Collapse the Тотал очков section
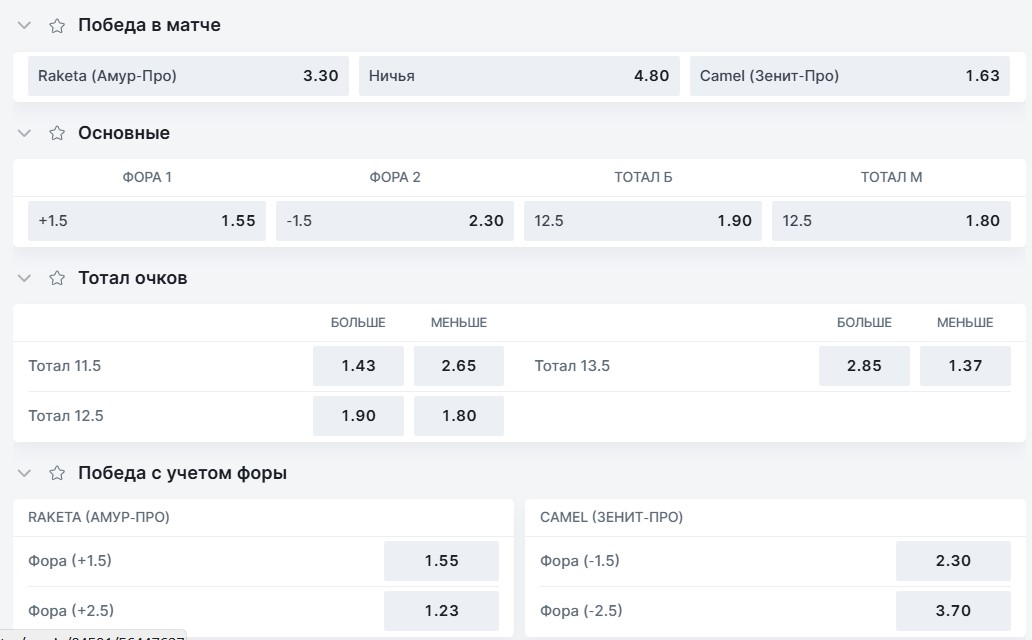 [x=24, y=278]
